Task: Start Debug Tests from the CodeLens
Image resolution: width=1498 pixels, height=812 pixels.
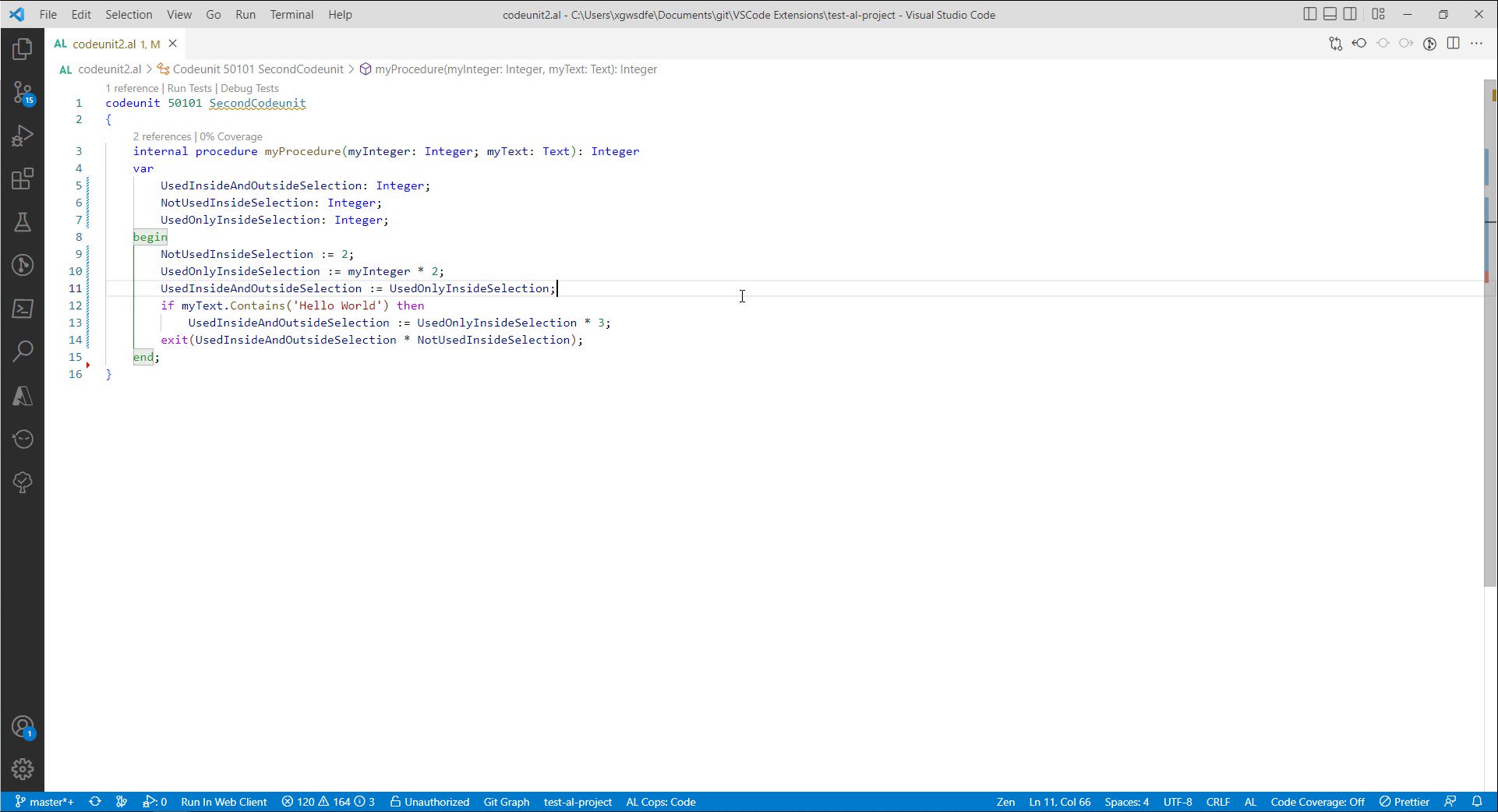Action: (249, 88)
